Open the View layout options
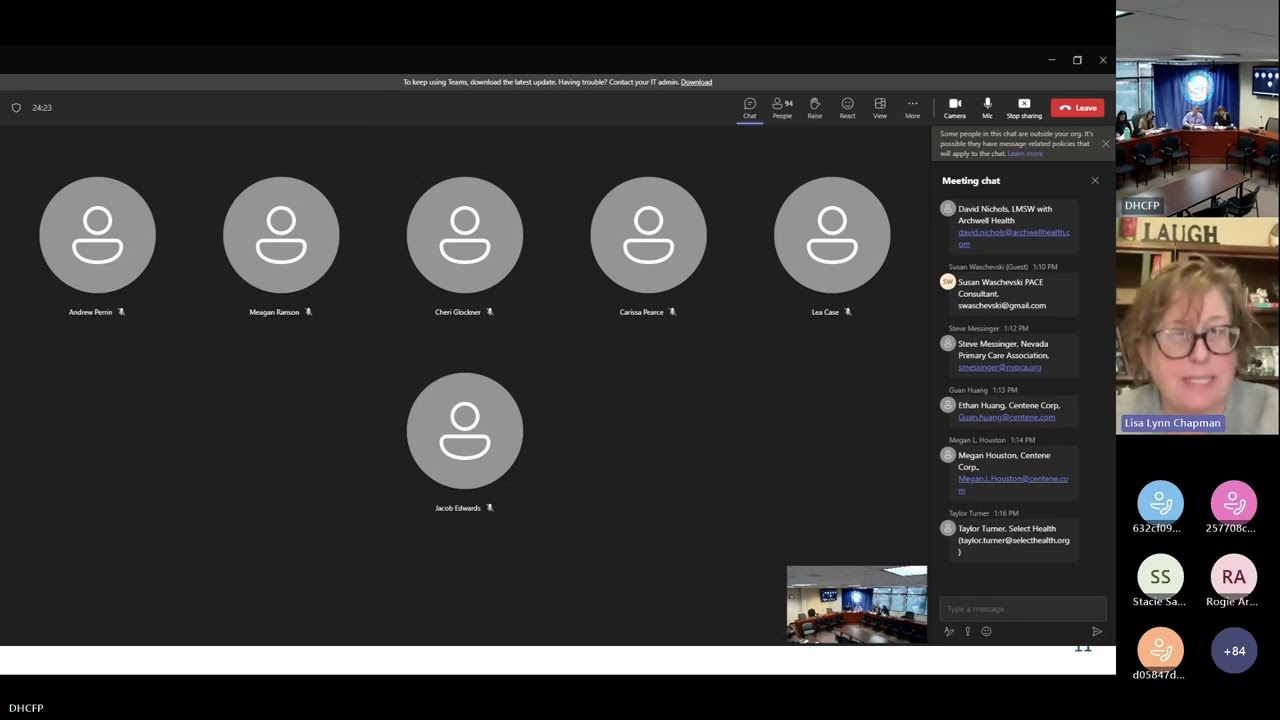 click(x=880, y=107)
